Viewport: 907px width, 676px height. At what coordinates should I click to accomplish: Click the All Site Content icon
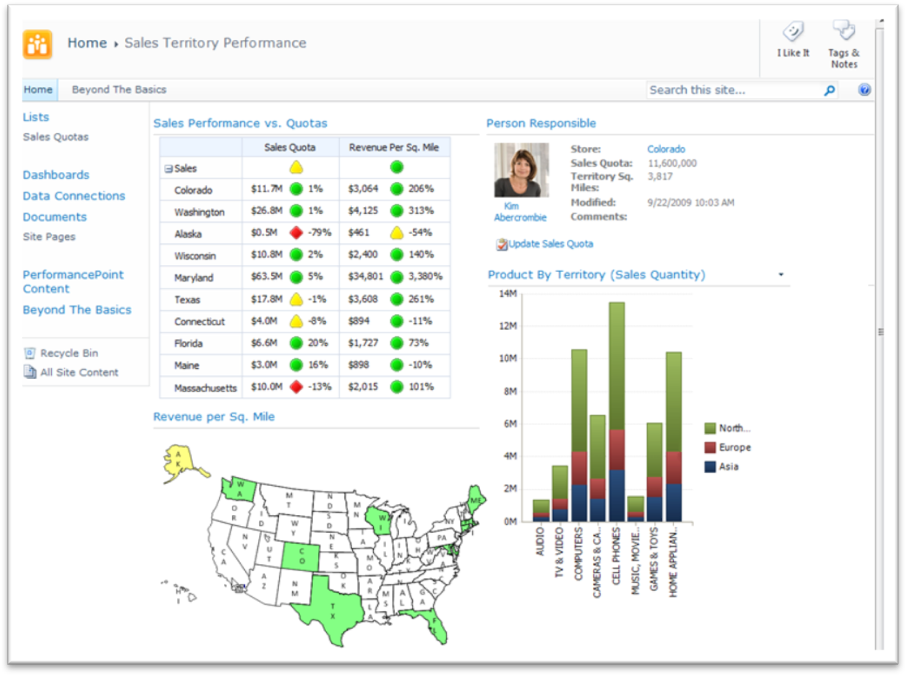point(30,372)
